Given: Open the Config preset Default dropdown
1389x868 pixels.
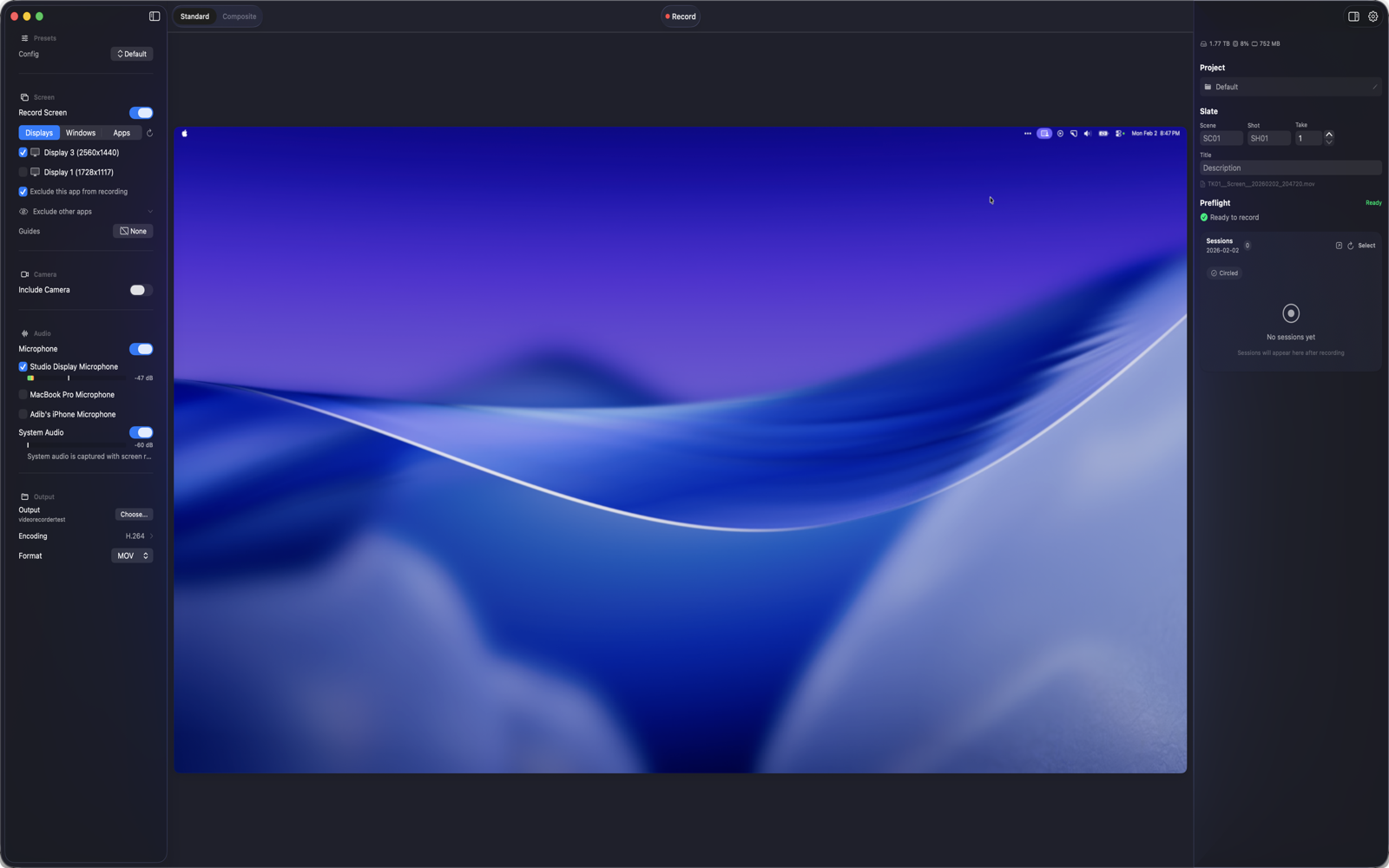Looking at the screenshot, I should click(132, 54).
